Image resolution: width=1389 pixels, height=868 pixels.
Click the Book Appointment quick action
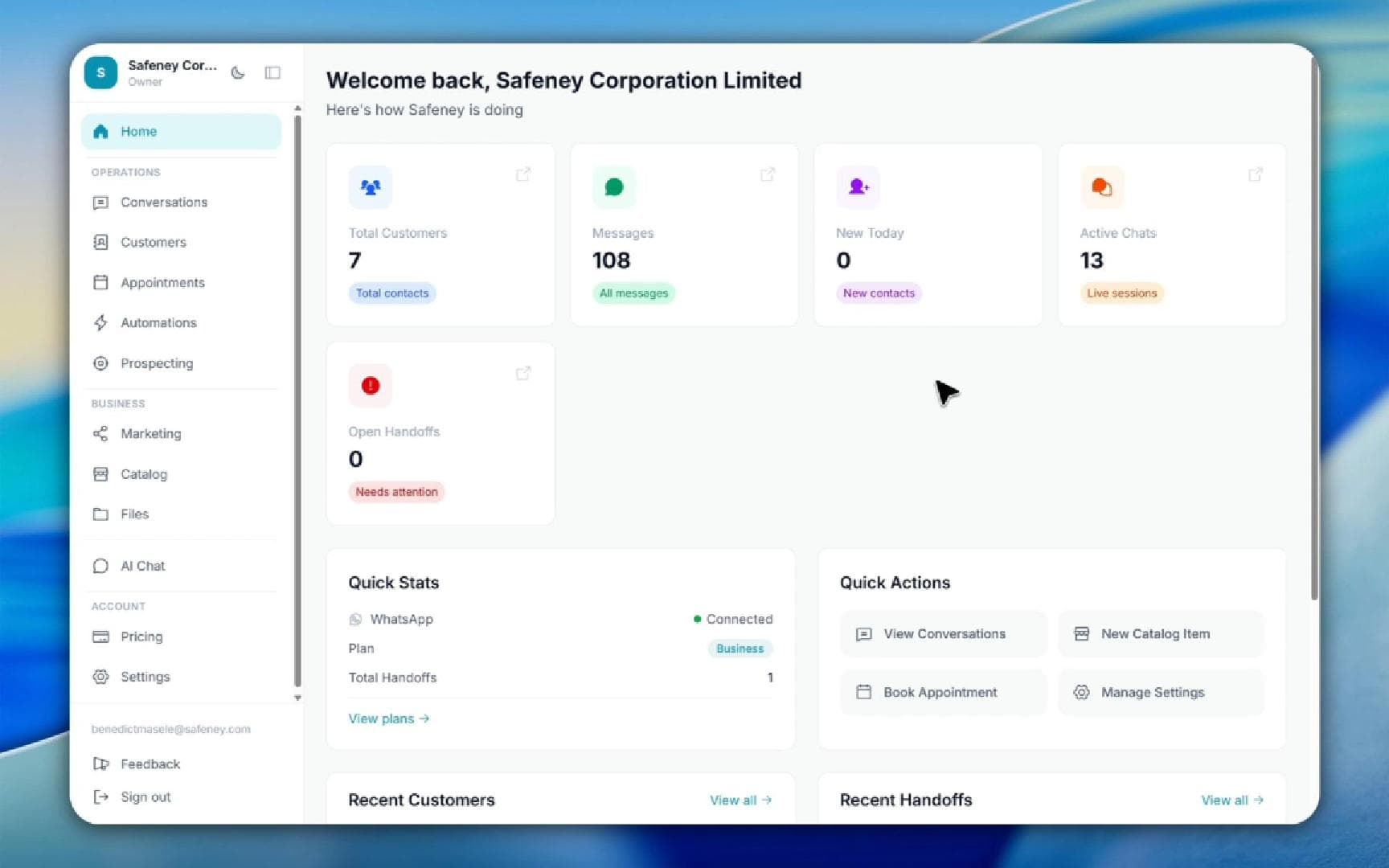pos(940,692)
